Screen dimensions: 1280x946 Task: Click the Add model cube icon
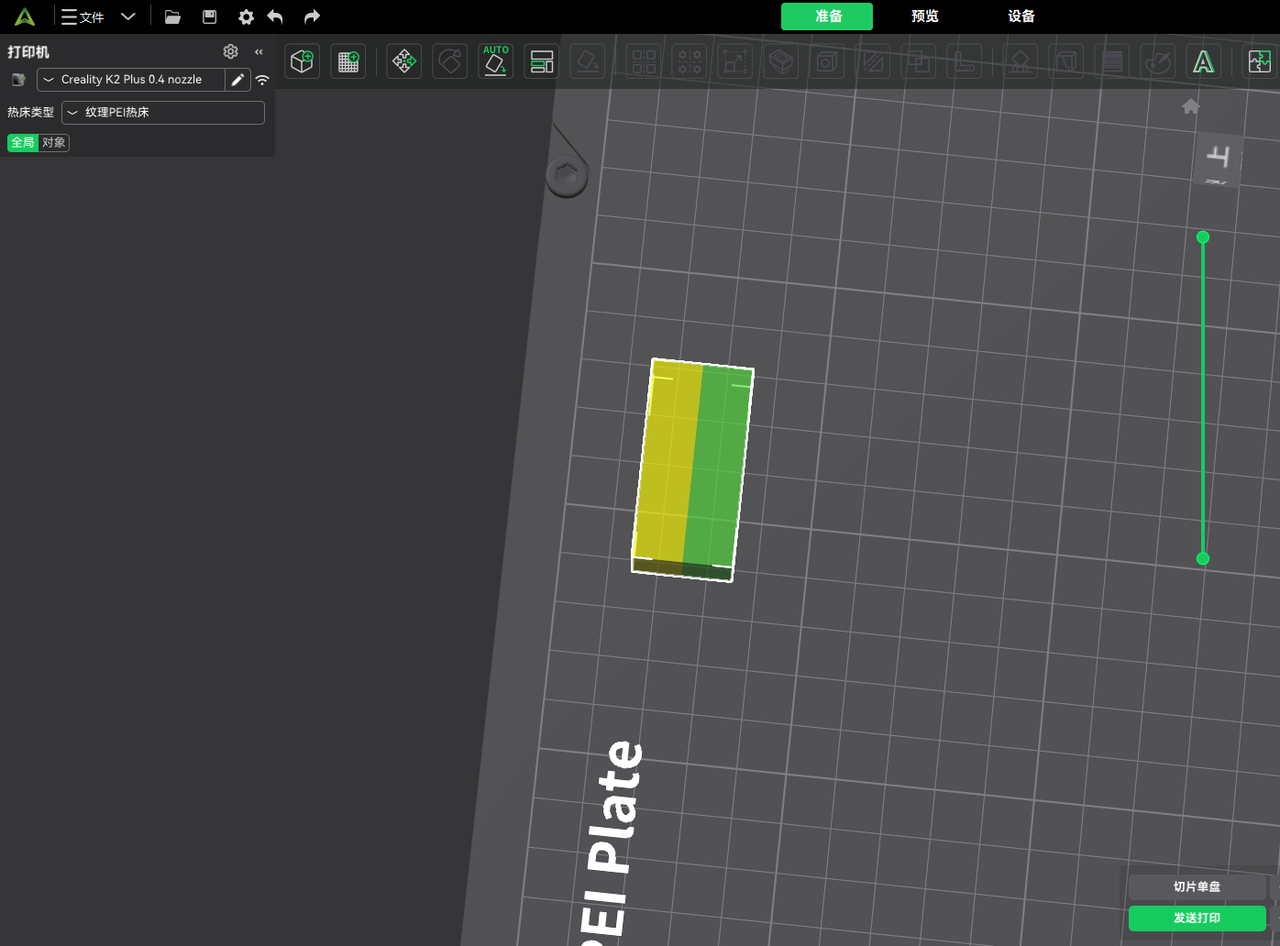coord(302,62)
